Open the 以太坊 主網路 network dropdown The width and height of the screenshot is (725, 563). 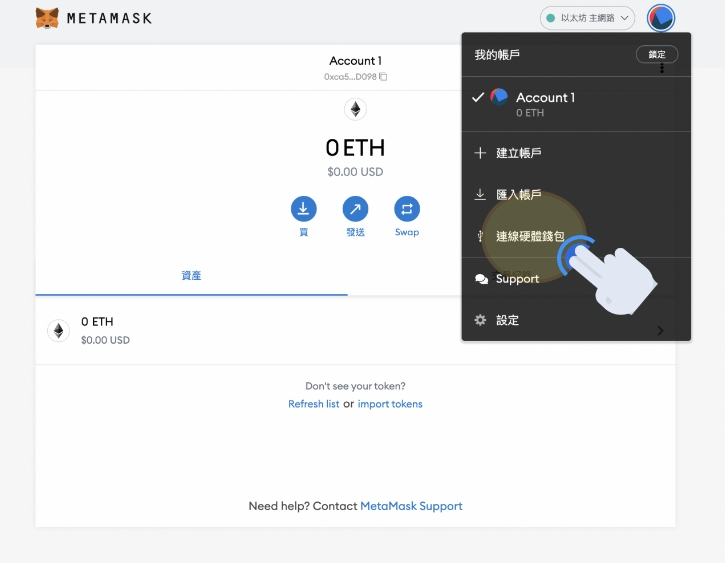pyautogui.click(x=587, y=18)
